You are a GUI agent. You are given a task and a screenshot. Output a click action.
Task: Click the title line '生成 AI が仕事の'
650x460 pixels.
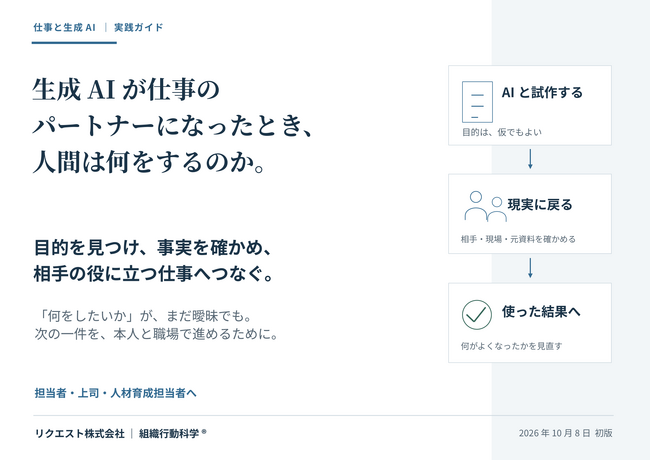(x=126, y=89)
